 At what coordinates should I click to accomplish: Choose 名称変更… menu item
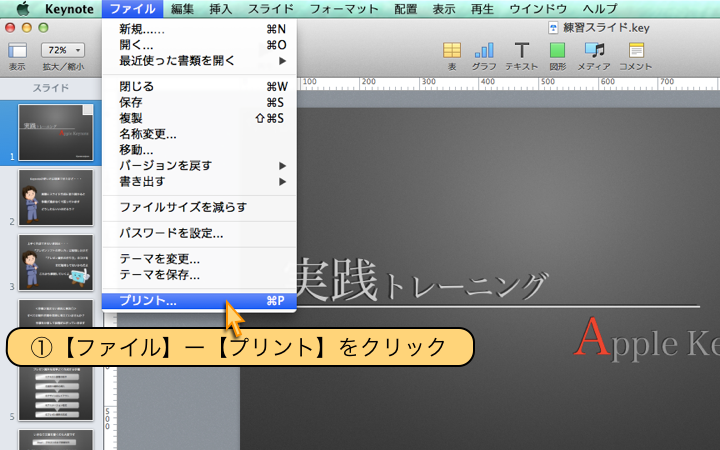coord(199,134)
